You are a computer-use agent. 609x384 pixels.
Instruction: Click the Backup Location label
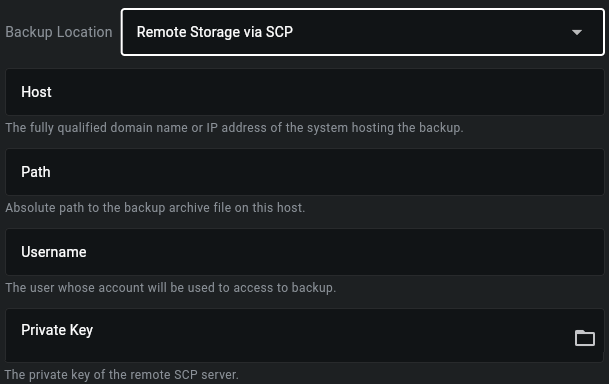pyautogui.click(x=59, y=32)
